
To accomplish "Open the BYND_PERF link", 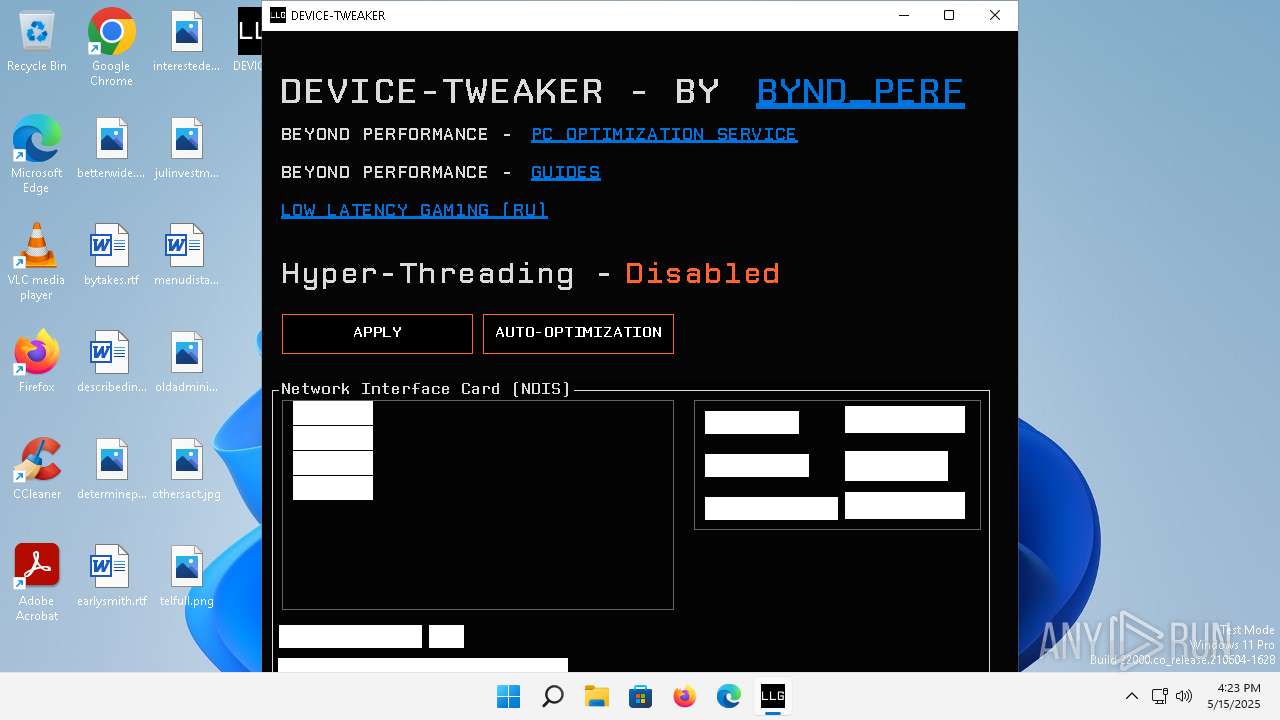I will coord(860,92).
